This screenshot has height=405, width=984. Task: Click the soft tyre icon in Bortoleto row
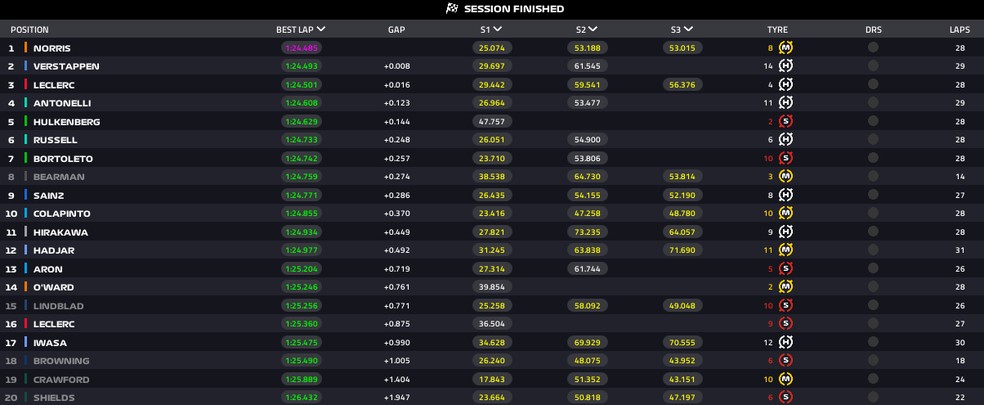(786, 158)
